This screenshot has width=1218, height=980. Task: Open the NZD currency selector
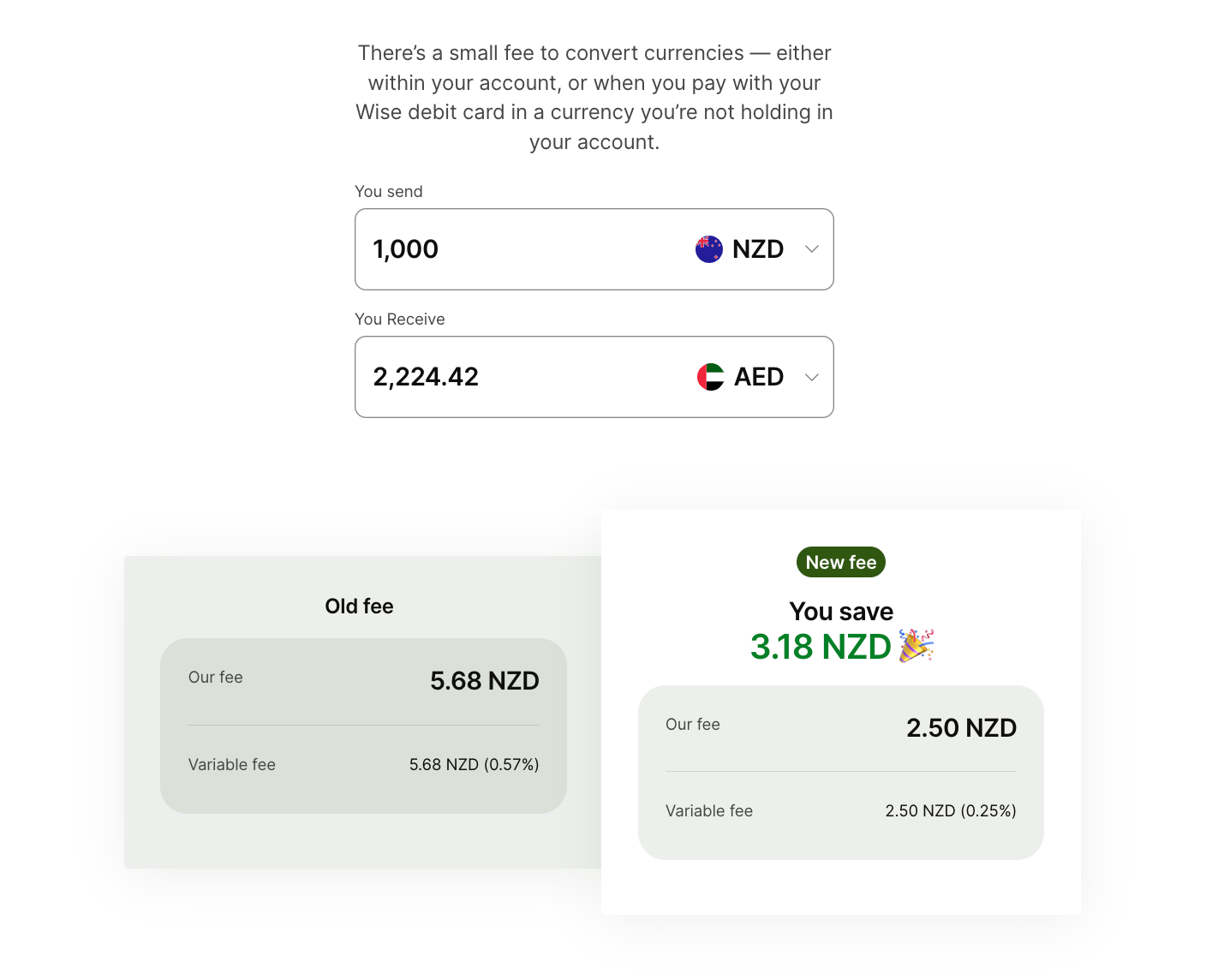757,249
